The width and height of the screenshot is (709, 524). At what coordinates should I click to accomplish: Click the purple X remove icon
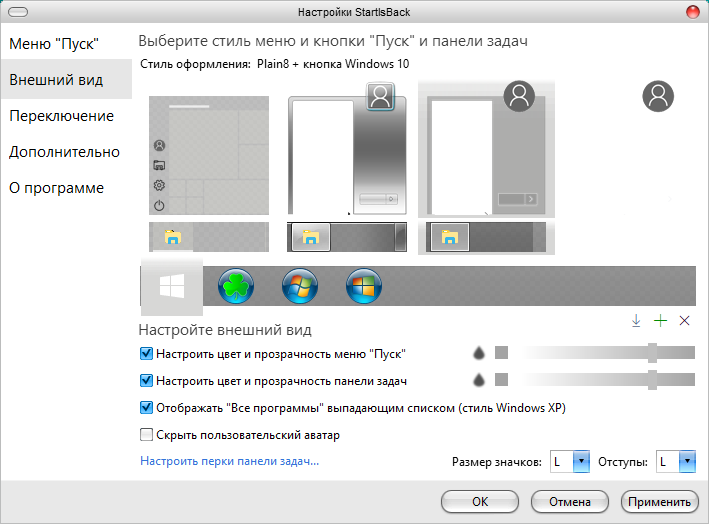point(685,321)
